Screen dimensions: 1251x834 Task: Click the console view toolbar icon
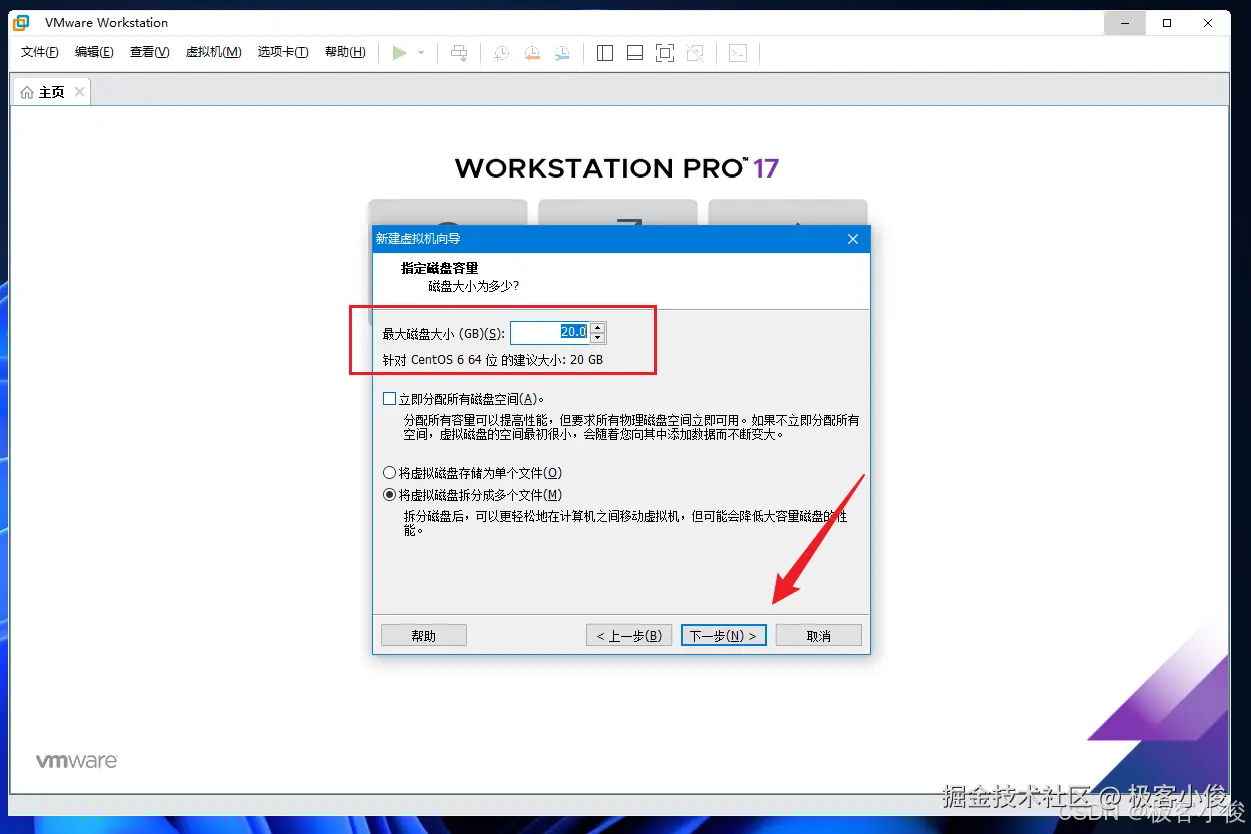737,53
